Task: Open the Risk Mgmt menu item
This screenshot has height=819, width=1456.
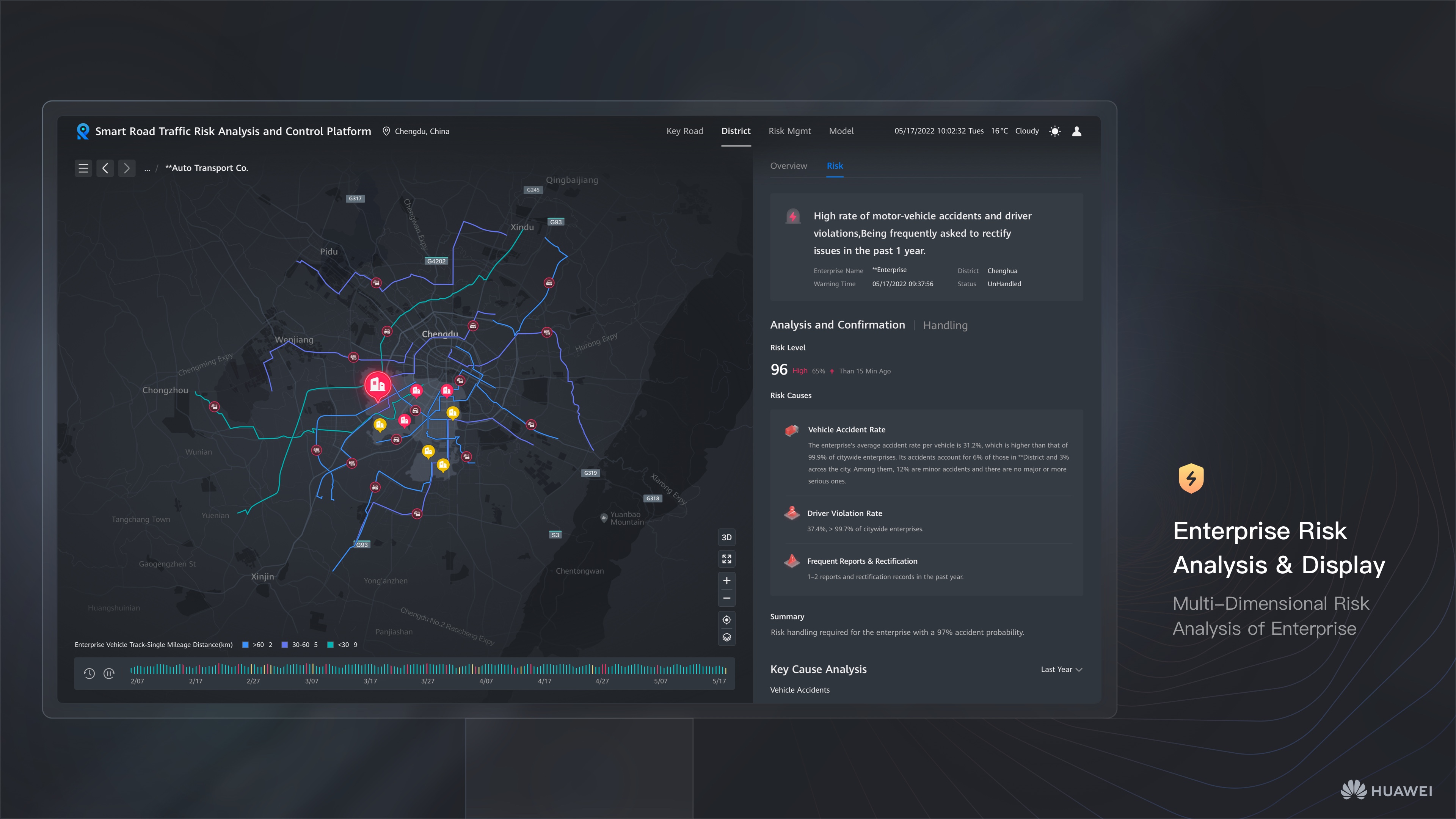Action: [789, 130]
